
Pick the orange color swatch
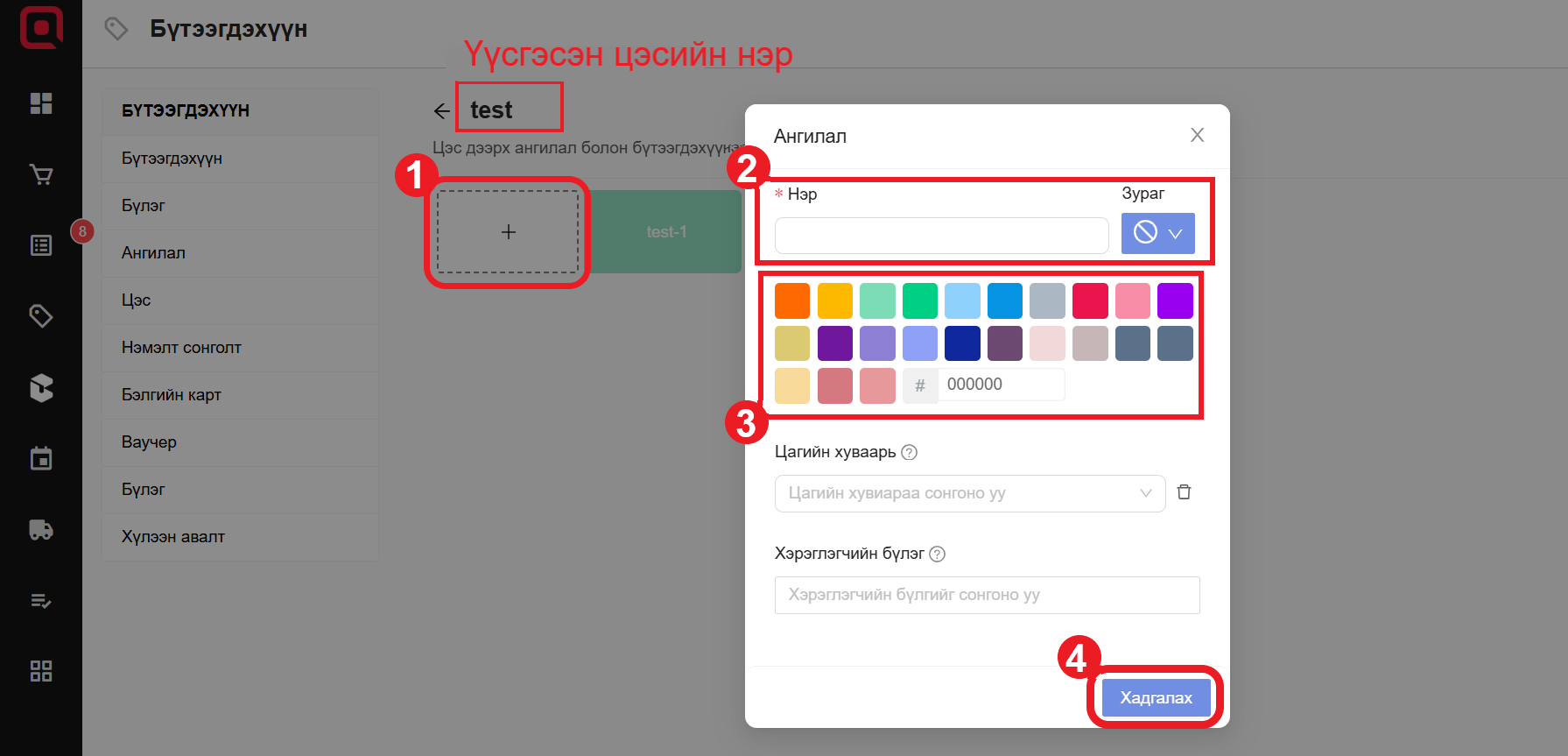pyautogui.click(x=792, y=300)
